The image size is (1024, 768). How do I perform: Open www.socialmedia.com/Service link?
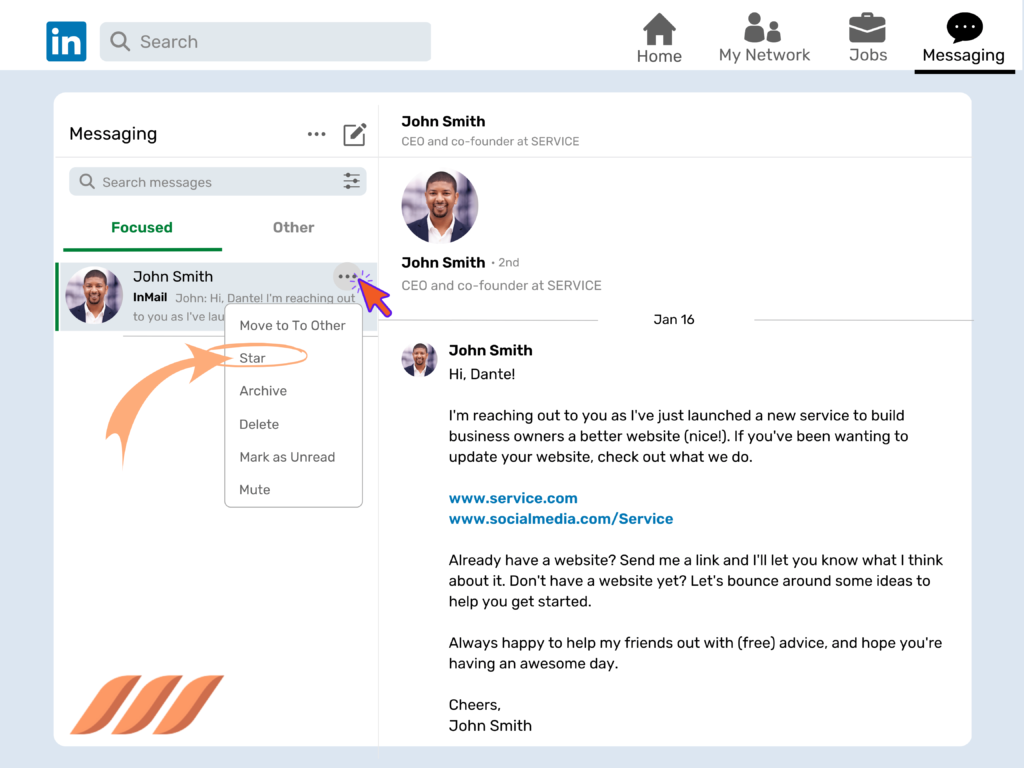click(560, 519)
